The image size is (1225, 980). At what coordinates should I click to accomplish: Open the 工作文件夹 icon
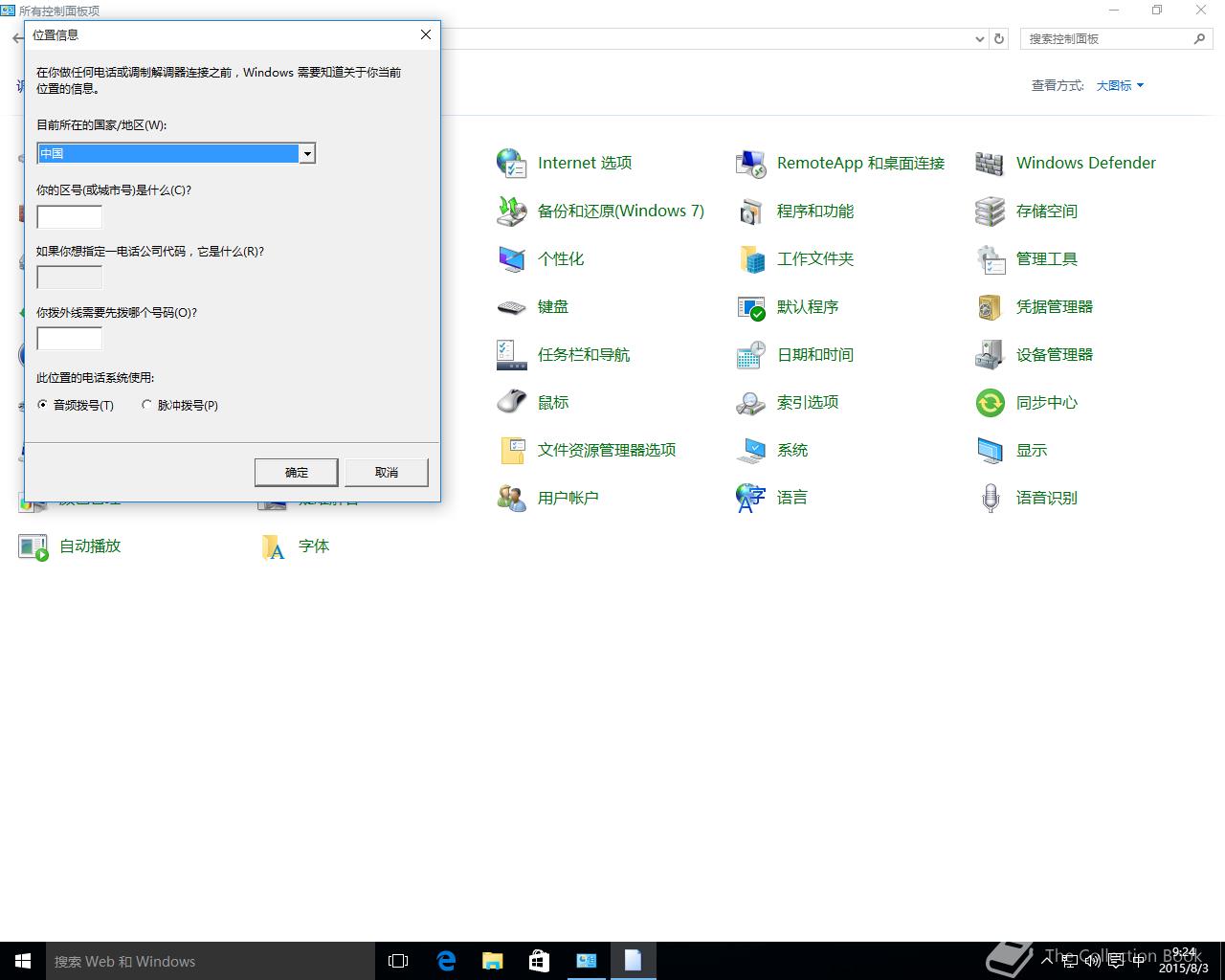click(x=751, y=258)
